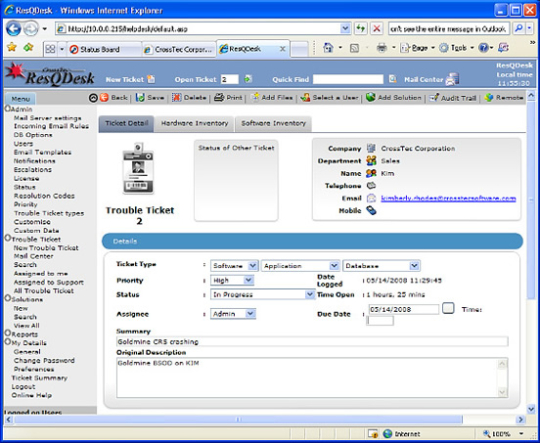Click the red Back arrow icon
Image resolution: width=540 pixels, height=443 pixels.
pyautogui.click(x=104, y=98)
